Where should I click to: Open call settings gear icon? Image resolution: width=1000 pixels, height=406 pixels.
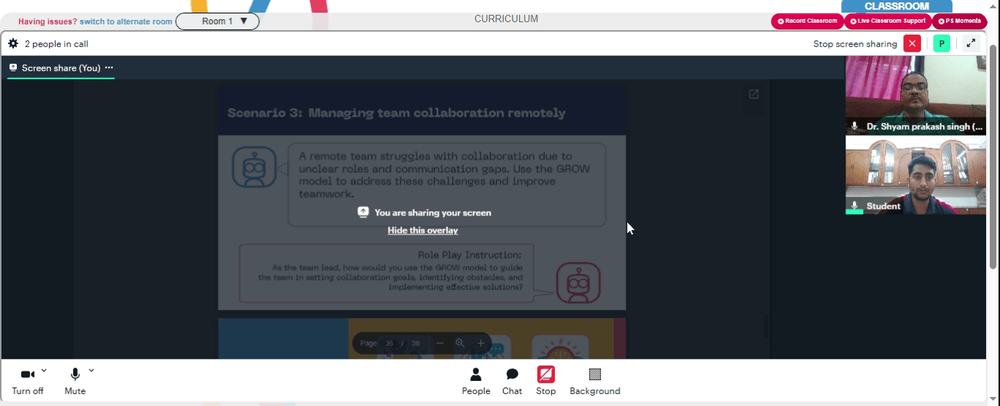point(13,44)
